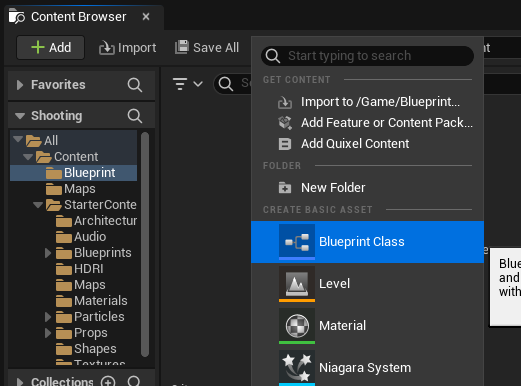Image resolution: width=521 pixels, height=386 pixels.
Task: Expand the Props folder arrow
Action: pos(48,333)
